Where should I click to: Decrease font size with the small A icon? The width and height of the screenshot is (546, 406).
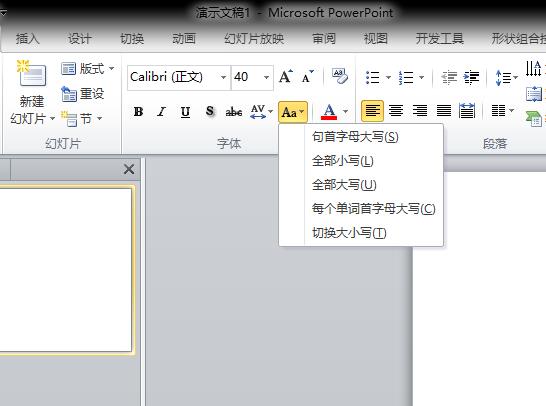coord(307,77)
